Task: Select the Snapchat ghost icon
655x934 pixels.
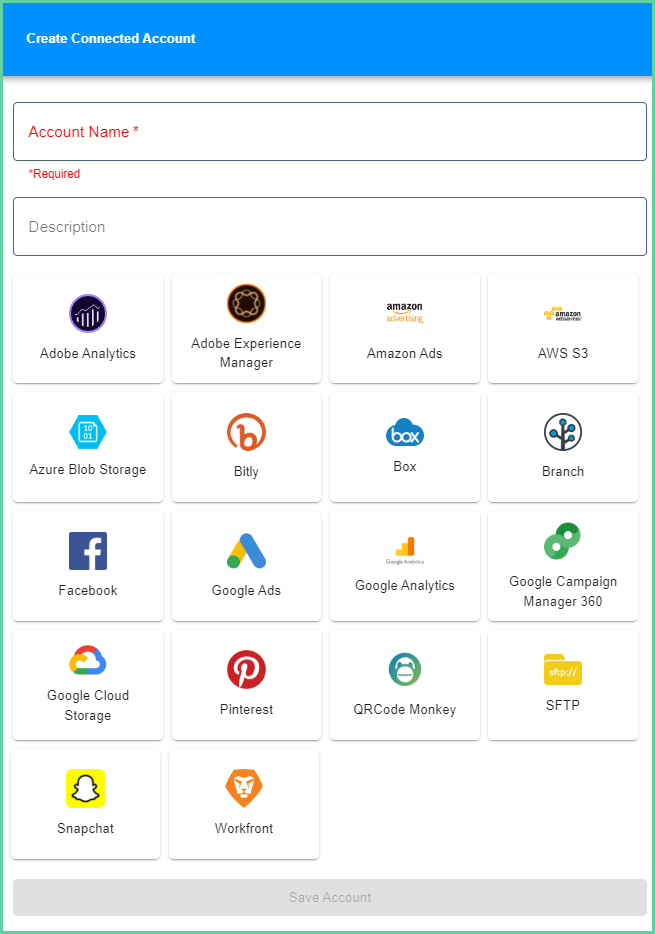Action: click(x=85, y=789)
